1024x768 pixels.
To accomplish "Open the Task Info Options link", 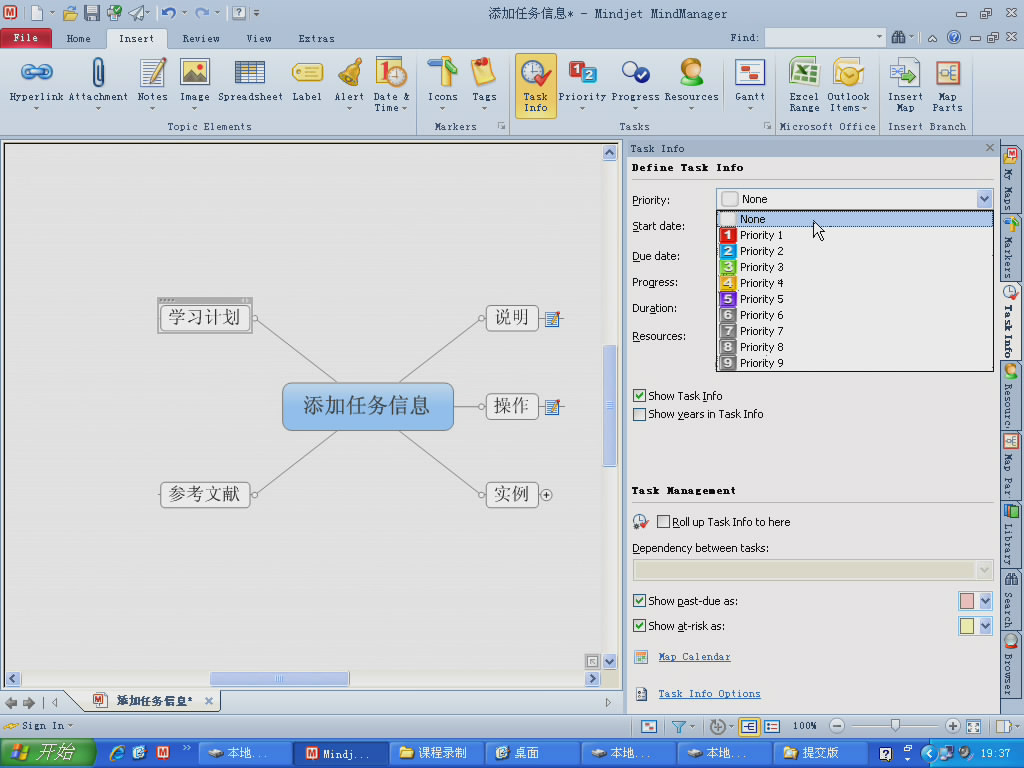I will [x=709, y=694].
